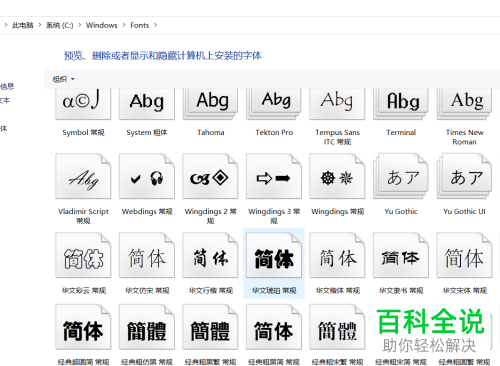Select the 经典粗黑繁 font thumbnail
The height and width of the screenshot is (366, 500).
[x=210, y=327]
